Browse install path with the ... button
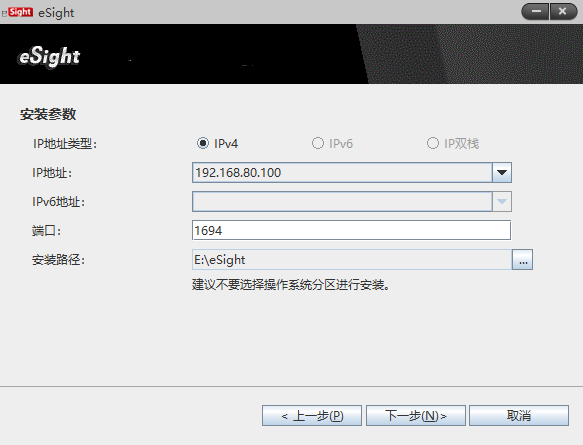The height and width of the screenshot is (445, 583). [x=522, y=259]
